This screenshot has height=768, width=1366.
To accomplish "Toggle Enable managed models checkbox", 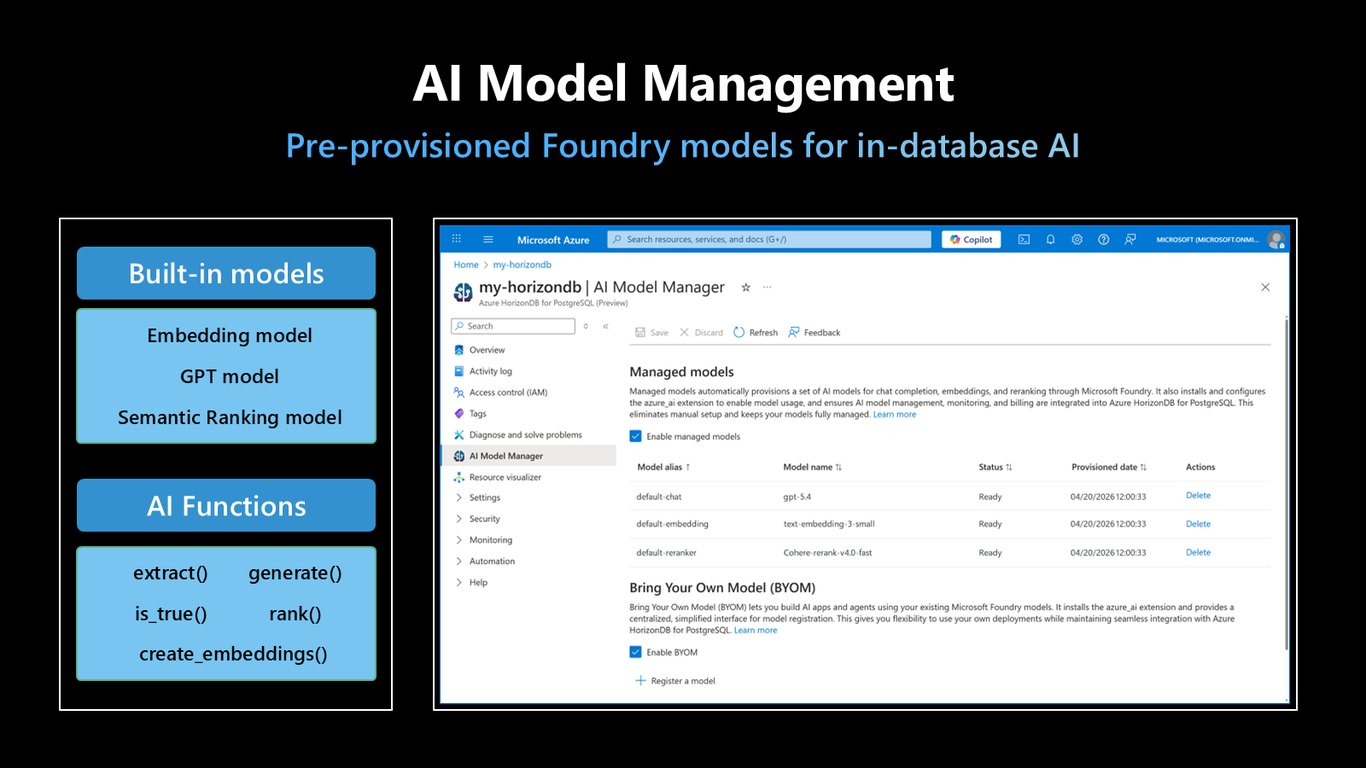I will point(635,436).
